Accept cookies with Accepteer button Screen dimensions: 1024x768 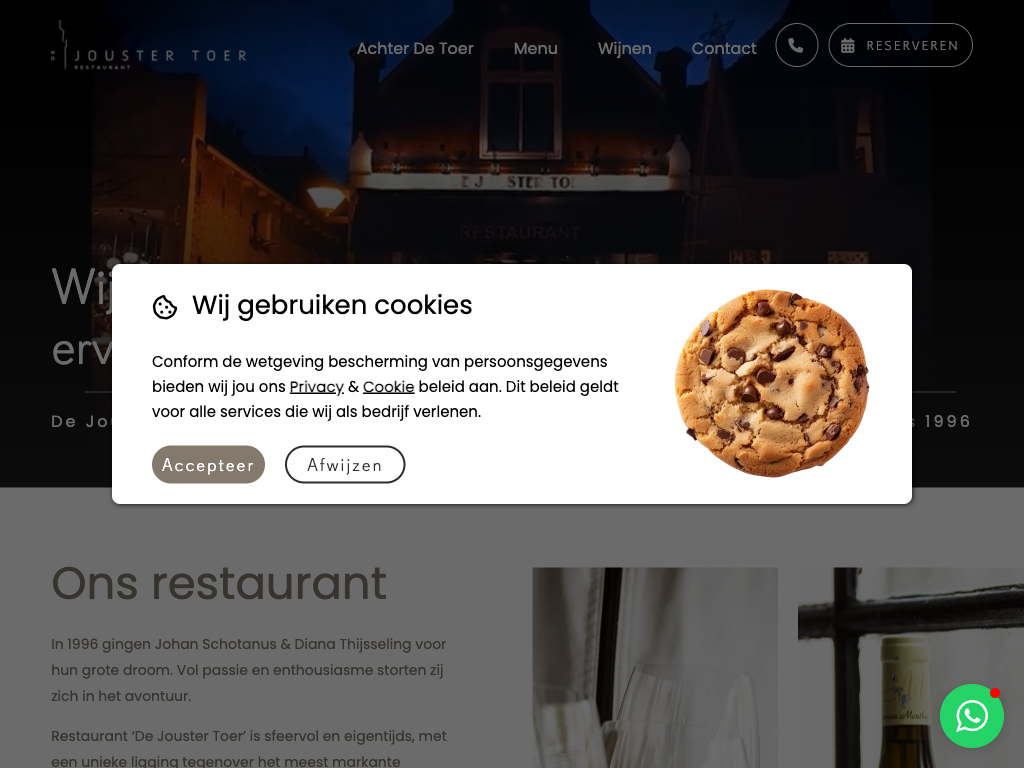coord(208,464)
